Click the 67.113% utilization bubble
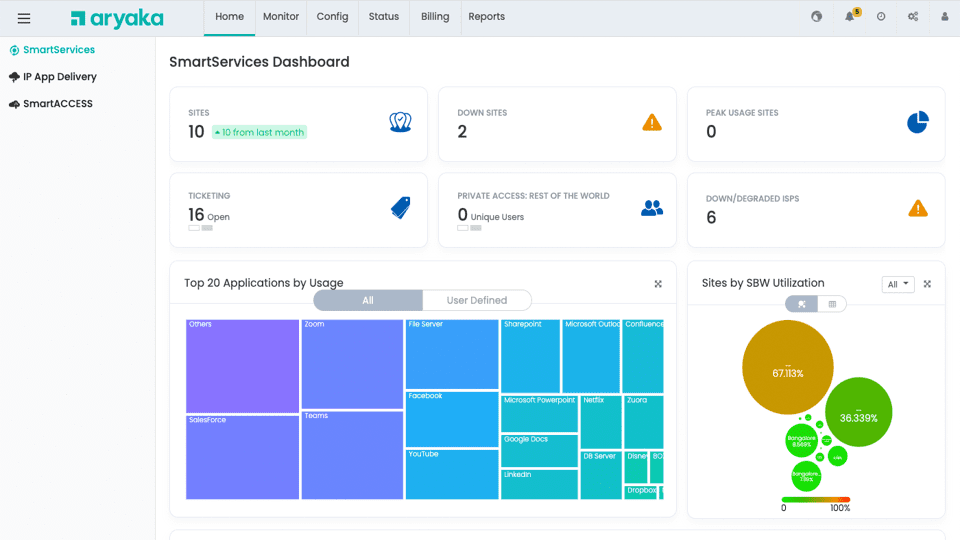This screenshot has width=960, height=540. click(787, 367)
